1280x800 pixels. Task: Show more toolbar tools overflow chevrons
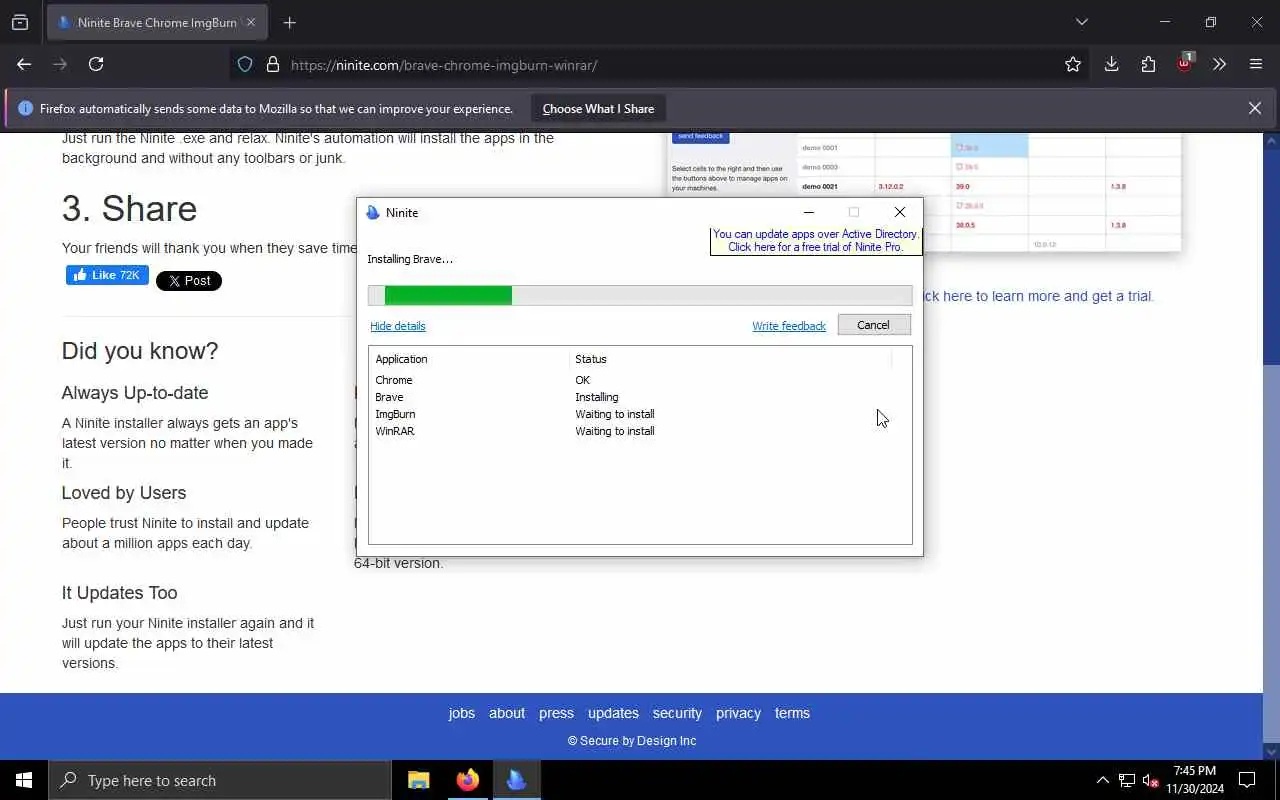[1219, 64]
